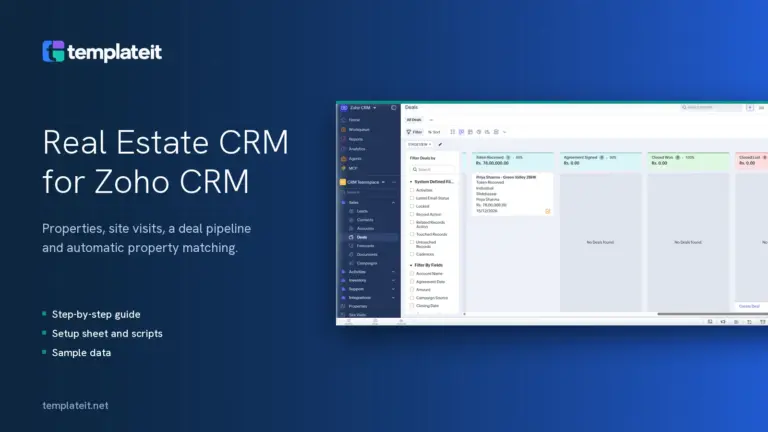Click the Filter button

[414, 132]
